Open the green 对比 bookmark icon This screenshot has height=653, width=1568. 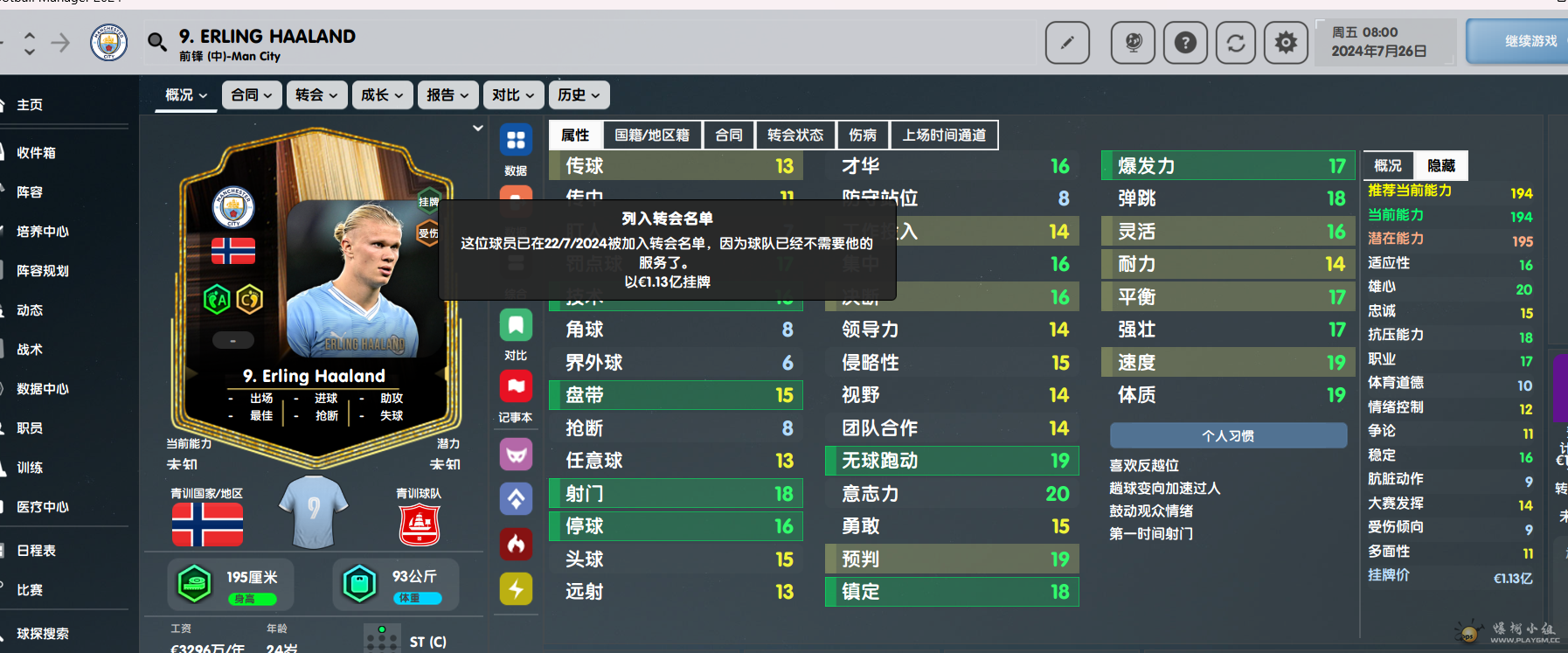[516, 326]
